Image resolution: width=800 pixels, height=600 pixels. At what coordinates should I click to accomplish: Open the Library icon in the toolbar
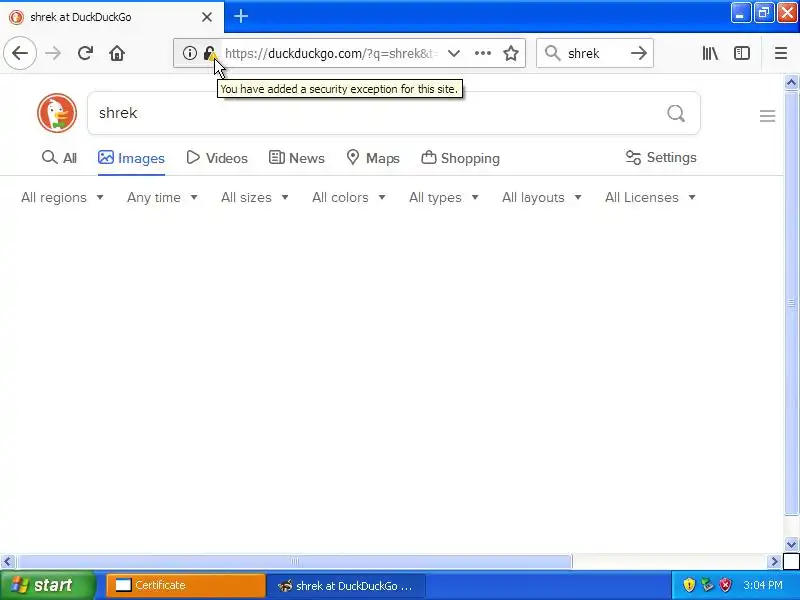[x=710, y=53]
